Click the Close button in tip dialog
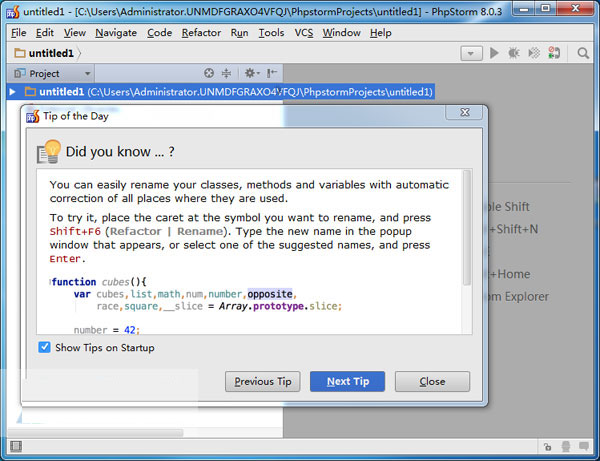 [x=432, y=381]
